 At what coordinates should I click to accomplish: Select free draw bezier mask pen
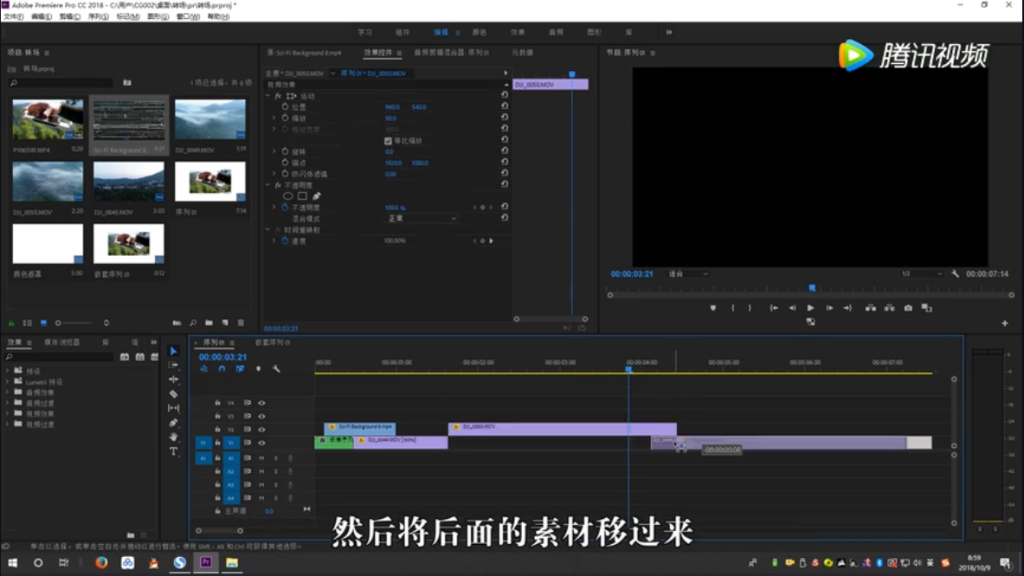[x=317, y=196]
